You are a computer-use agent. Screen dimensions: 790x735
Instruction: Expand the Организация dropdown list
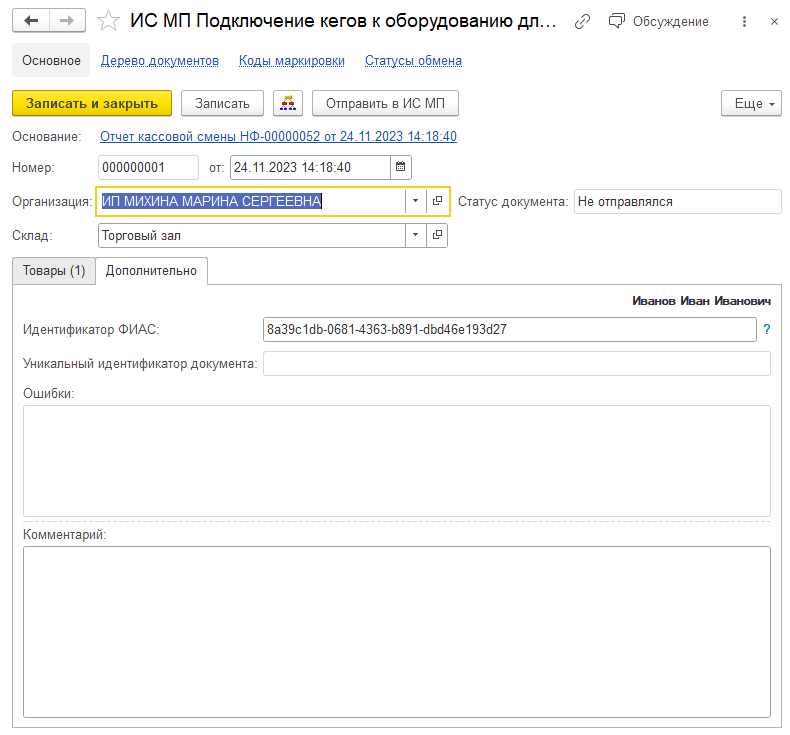click(x=415, y=201)
